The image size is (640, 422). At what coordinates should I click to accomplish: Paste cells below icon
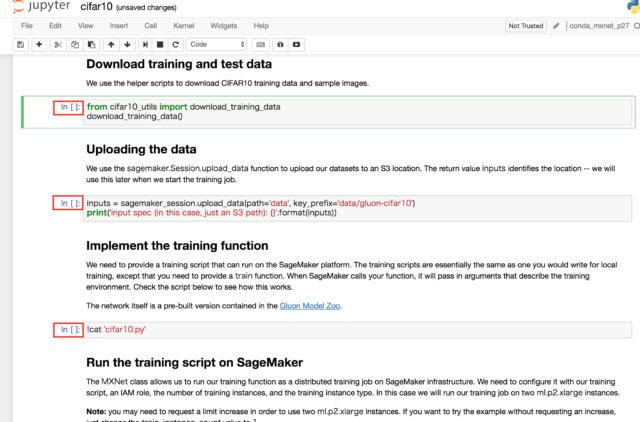coord(91,44)
